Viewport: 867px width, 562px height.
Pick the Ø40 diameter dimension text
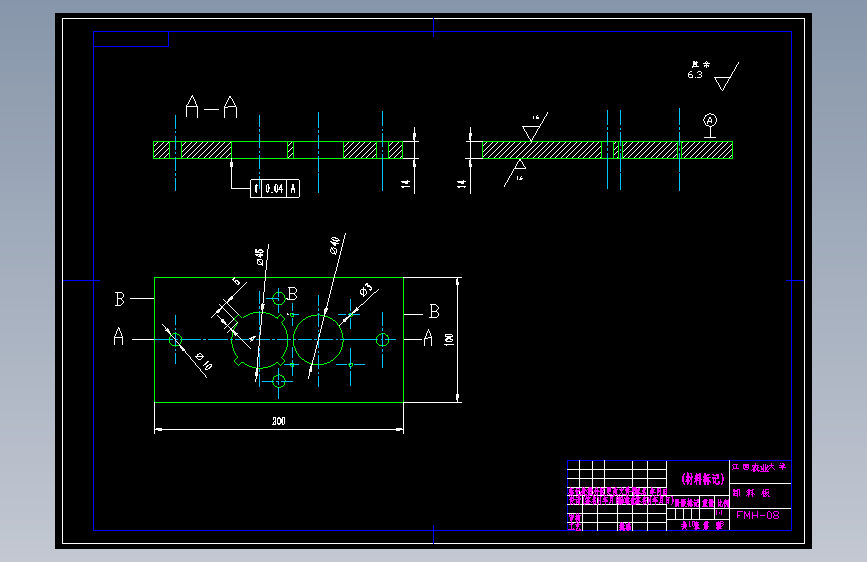tap(335, 245)
